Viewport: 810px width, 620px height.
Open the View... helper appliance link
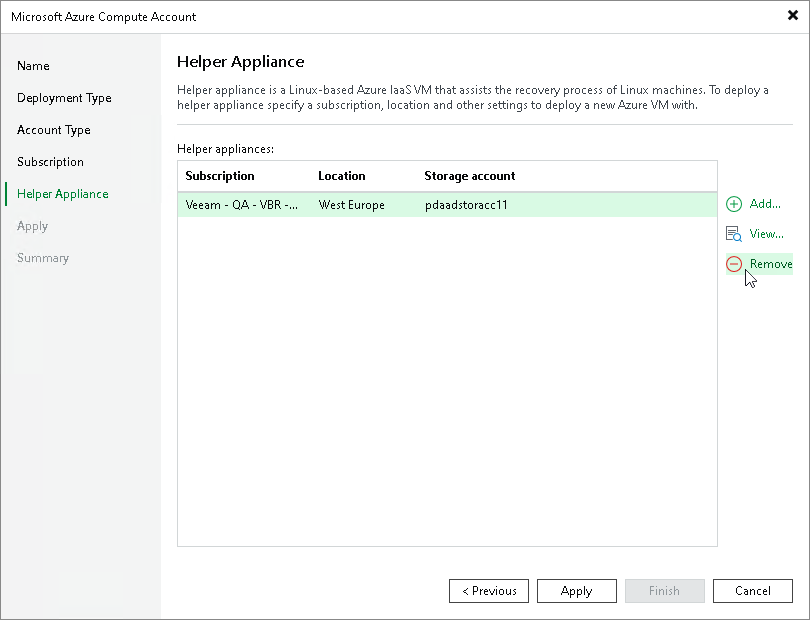point(767,234)
